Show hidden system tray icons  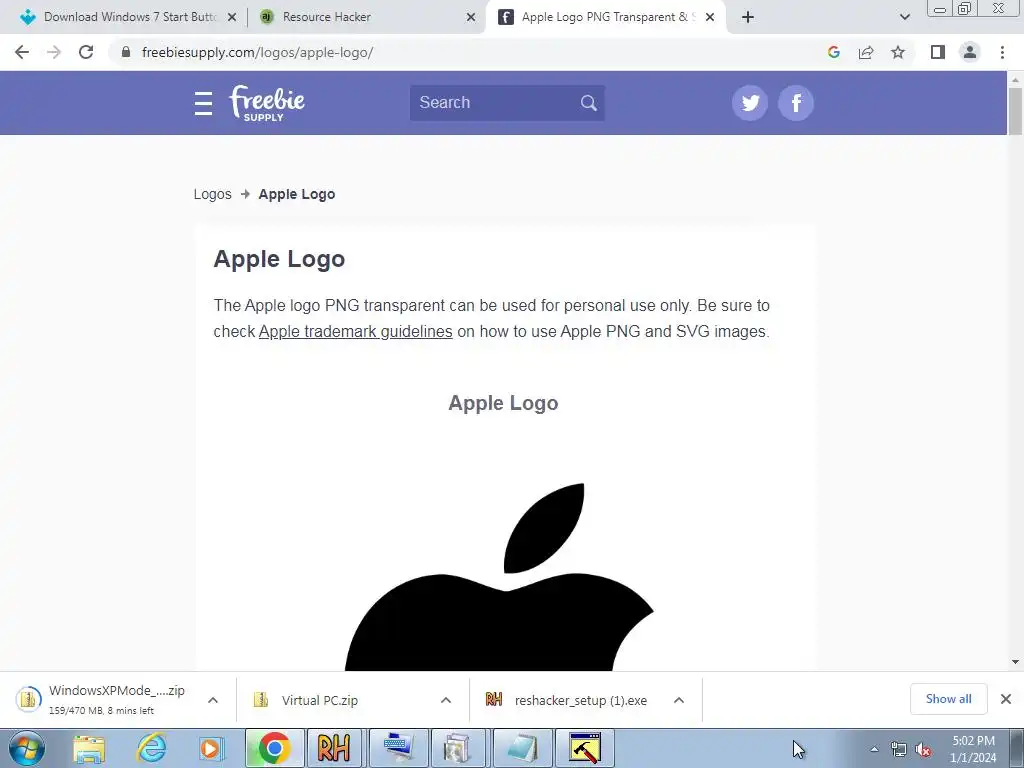(x=874, y=749)
